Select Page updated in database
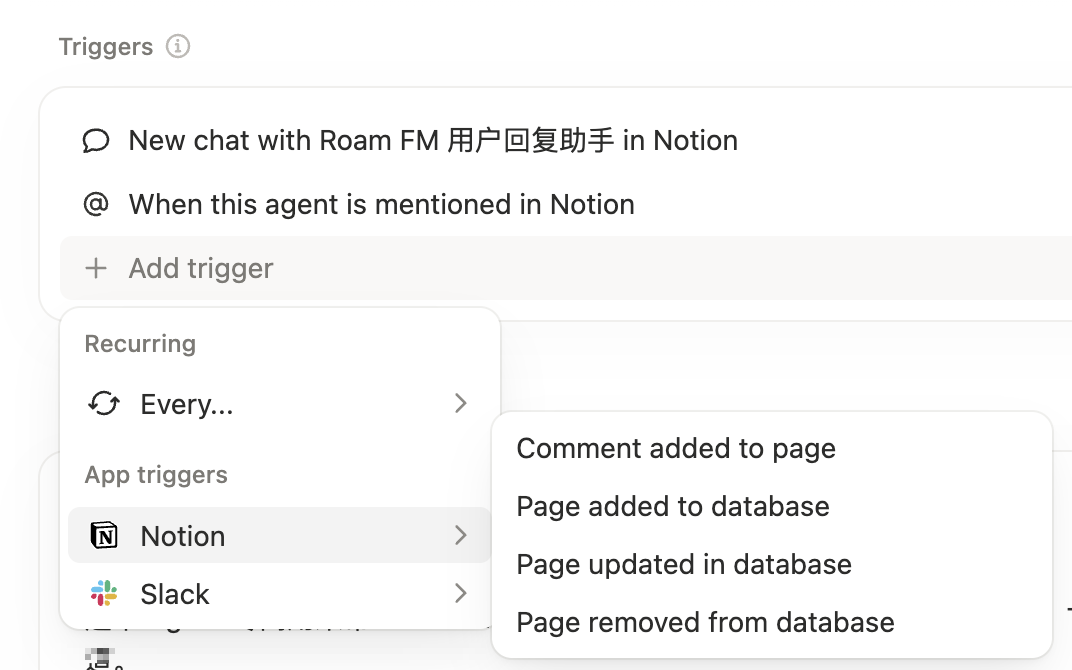1072x670 pixels. (x=684, y=564)
